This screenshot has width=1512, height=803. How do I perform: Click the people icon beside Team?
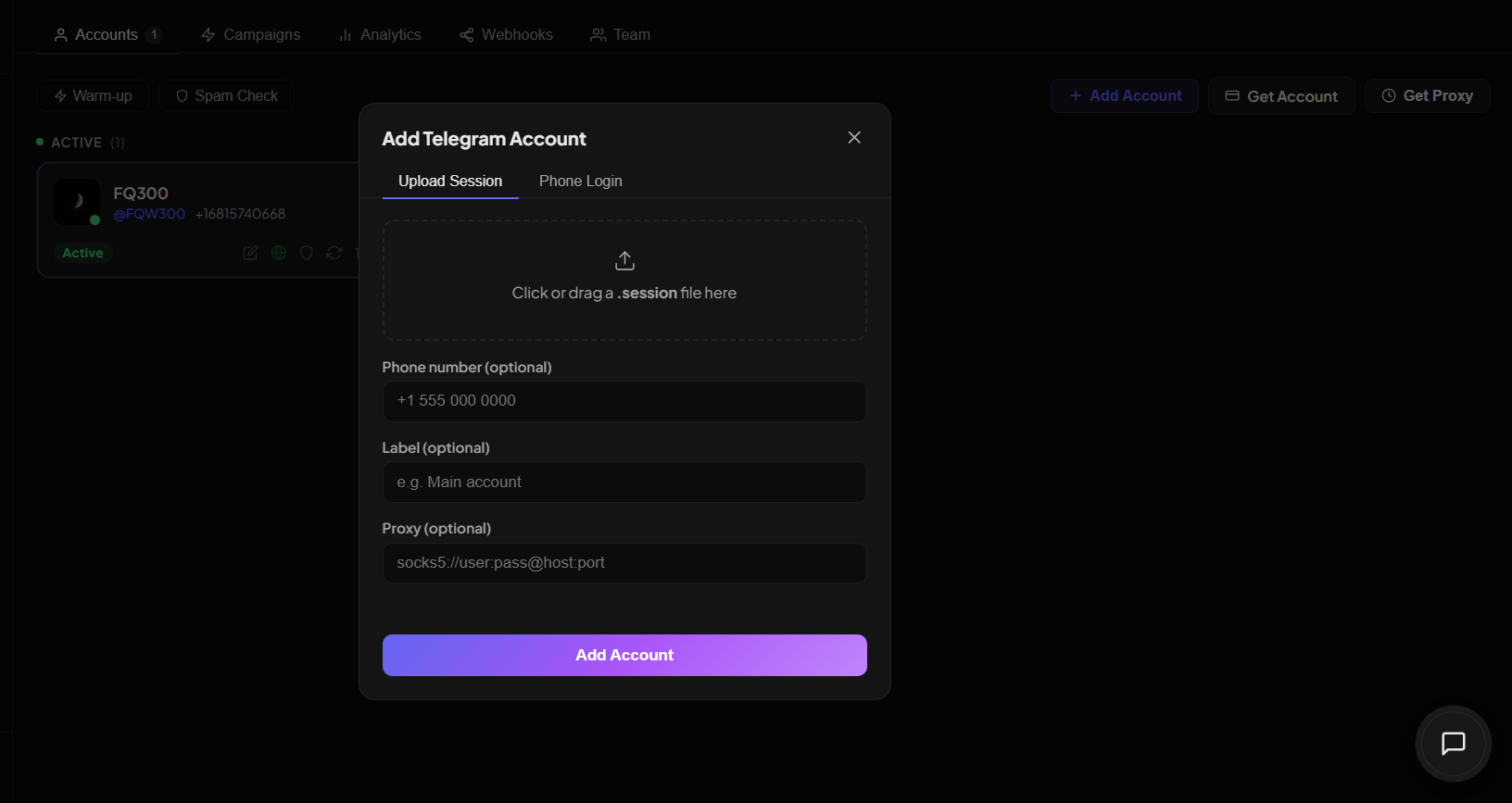[598, 35]
